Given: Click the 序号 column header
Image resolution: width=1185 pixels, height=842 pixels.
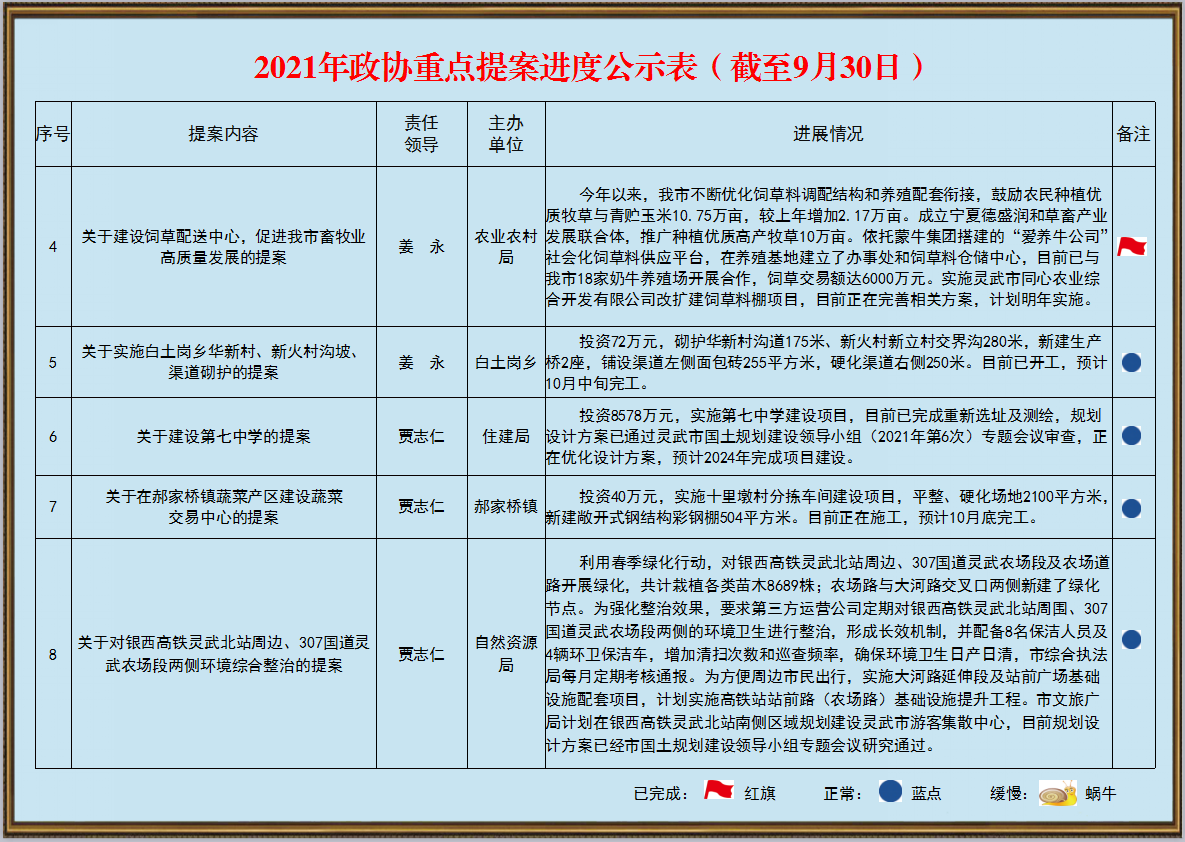Looking at the screenshot, I should pyautogui.click(x=53, y=134).
